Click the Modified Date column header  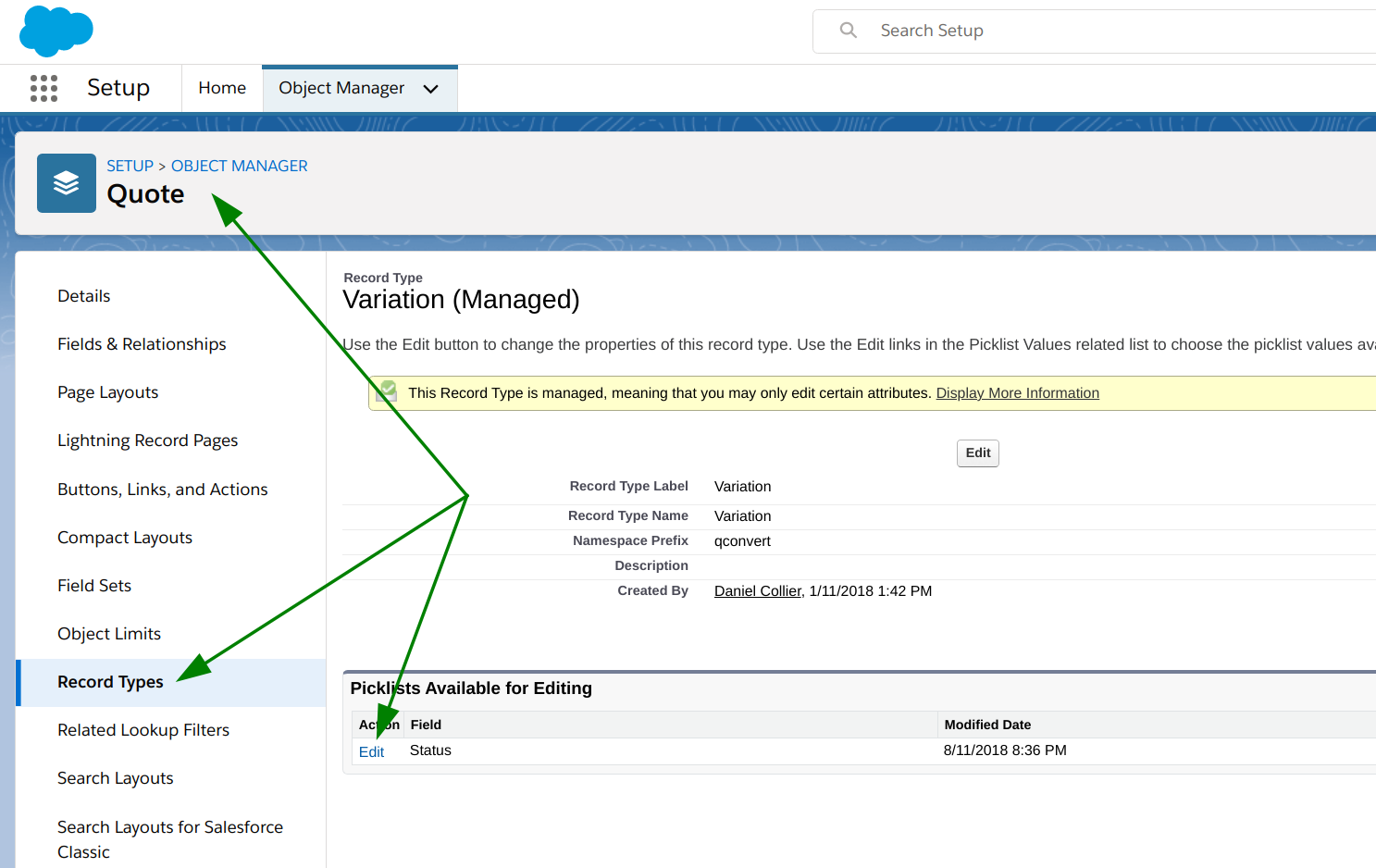click(x=987, y=725)
